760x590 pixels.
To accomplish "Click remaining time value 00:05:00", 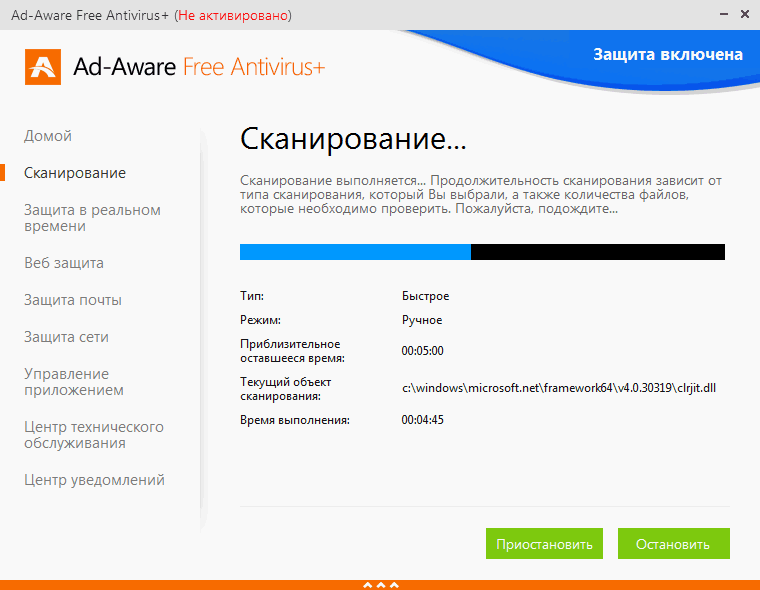I will tap(423, 351).
